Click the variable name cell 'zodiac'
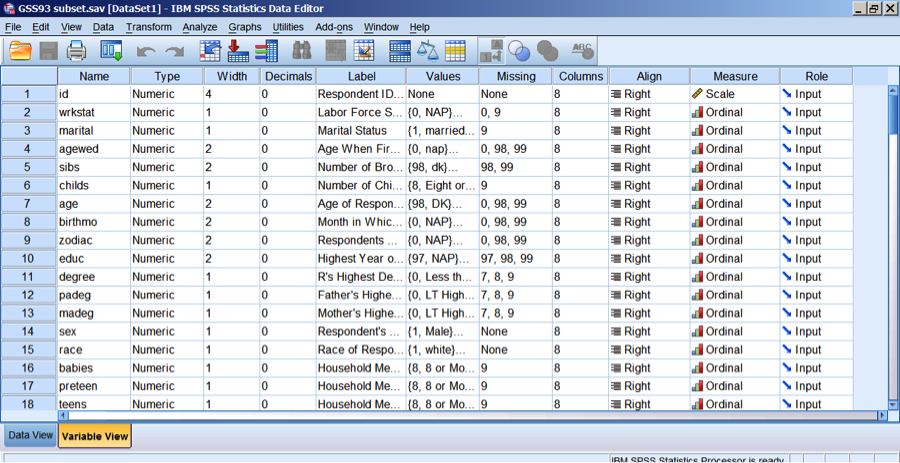The height and width of the screenshot is (463, 900). click(x=94, y=240)
